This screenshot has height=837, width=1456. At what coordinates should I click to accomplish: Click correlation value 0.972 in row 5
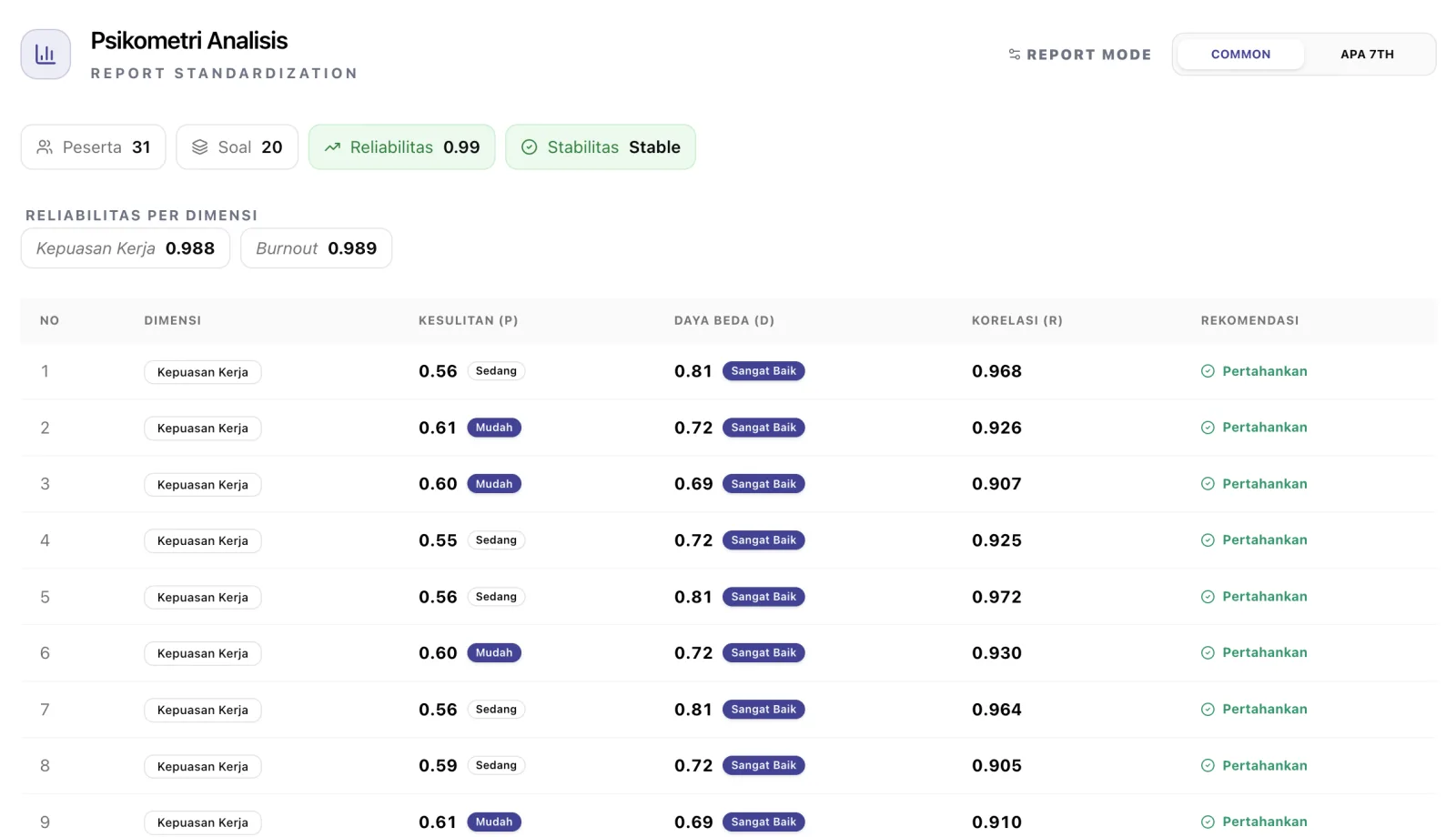pos(996,597)
